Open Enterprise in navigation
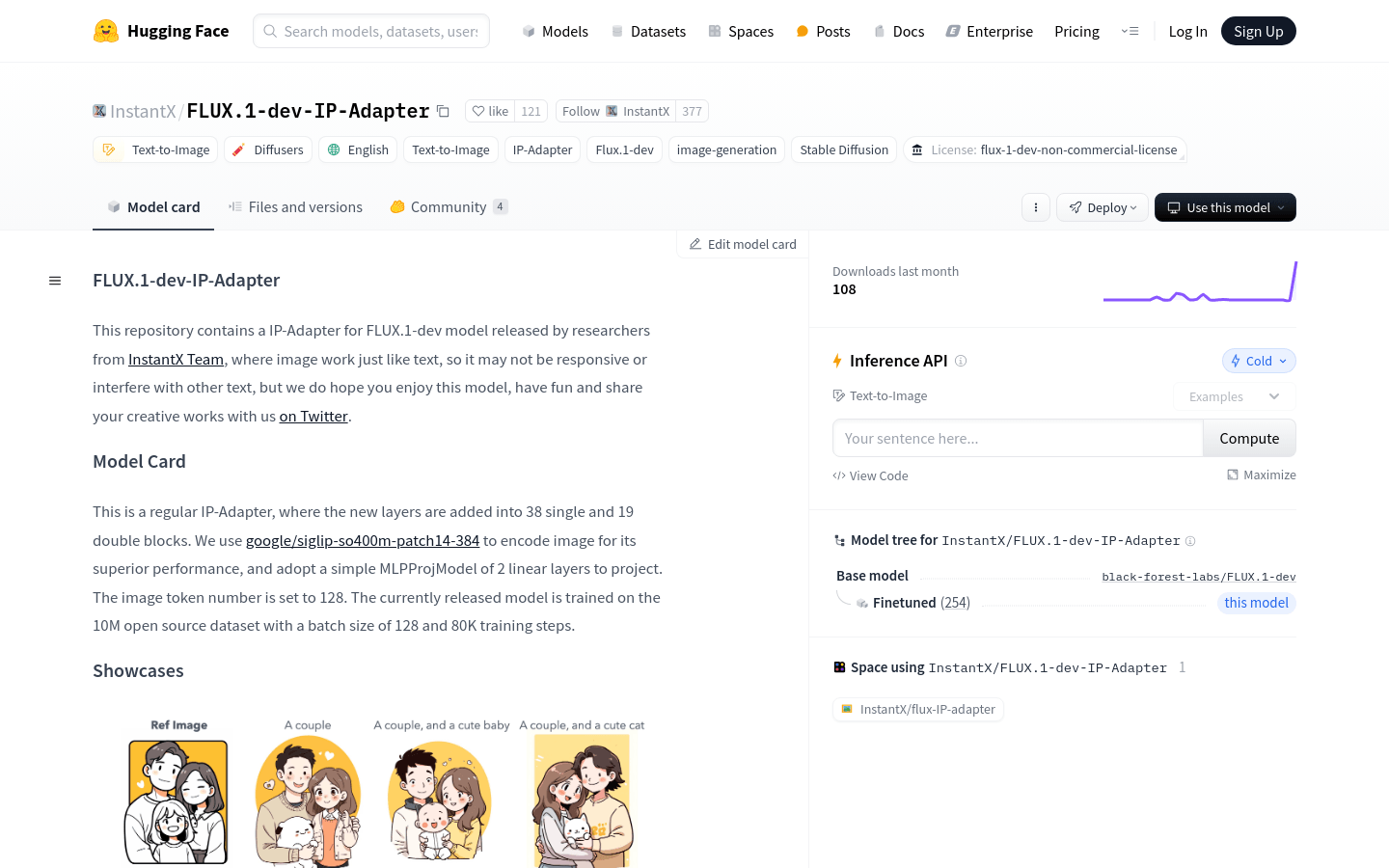Viewport: 1389px width, 868px height. 990,31
